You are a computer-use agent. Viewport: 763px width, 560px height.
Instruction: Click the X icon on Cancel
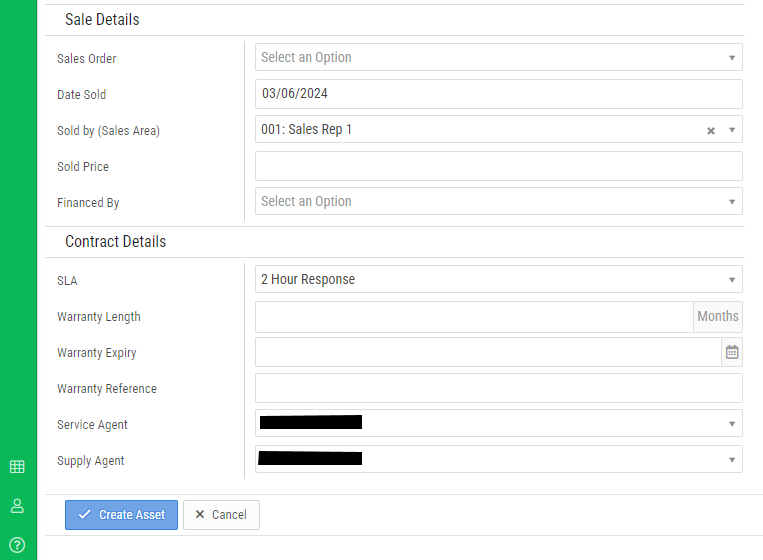[x=200, y=515]
